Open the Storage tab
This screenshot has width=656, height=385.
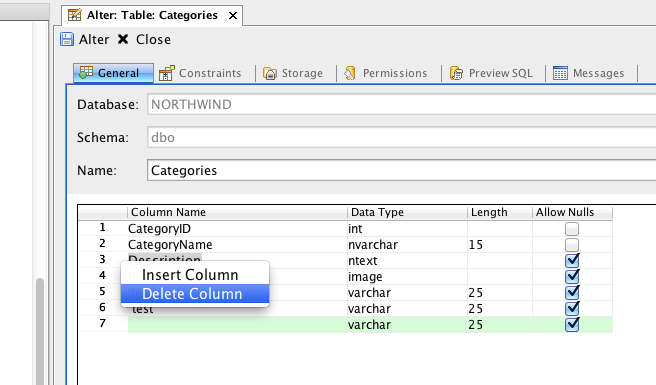pos(293,73)
